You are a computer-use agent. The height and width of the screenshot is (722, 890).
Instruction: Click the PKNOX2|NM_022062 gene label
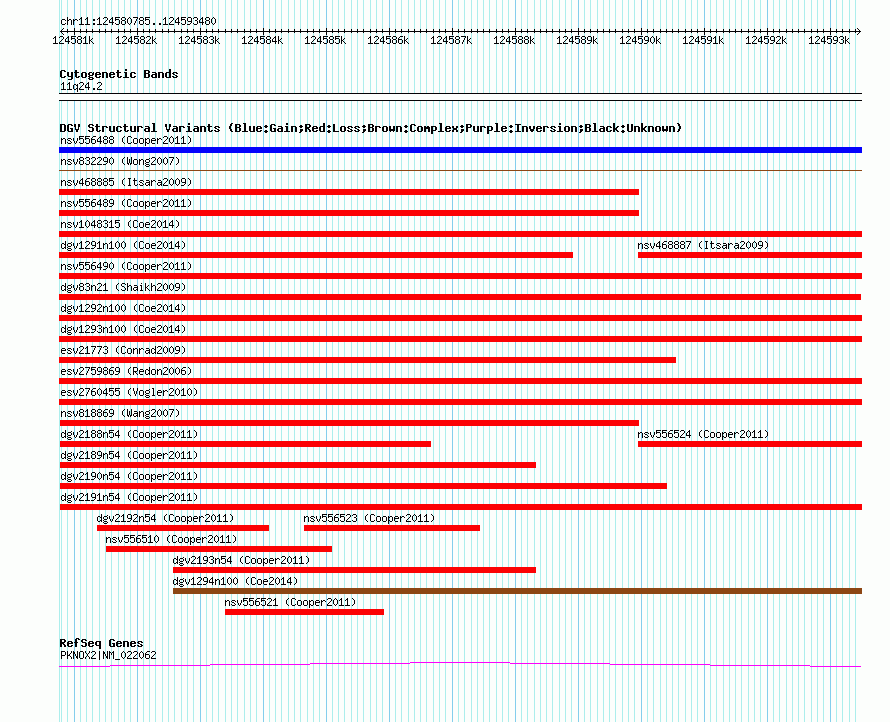coord(108,655)
